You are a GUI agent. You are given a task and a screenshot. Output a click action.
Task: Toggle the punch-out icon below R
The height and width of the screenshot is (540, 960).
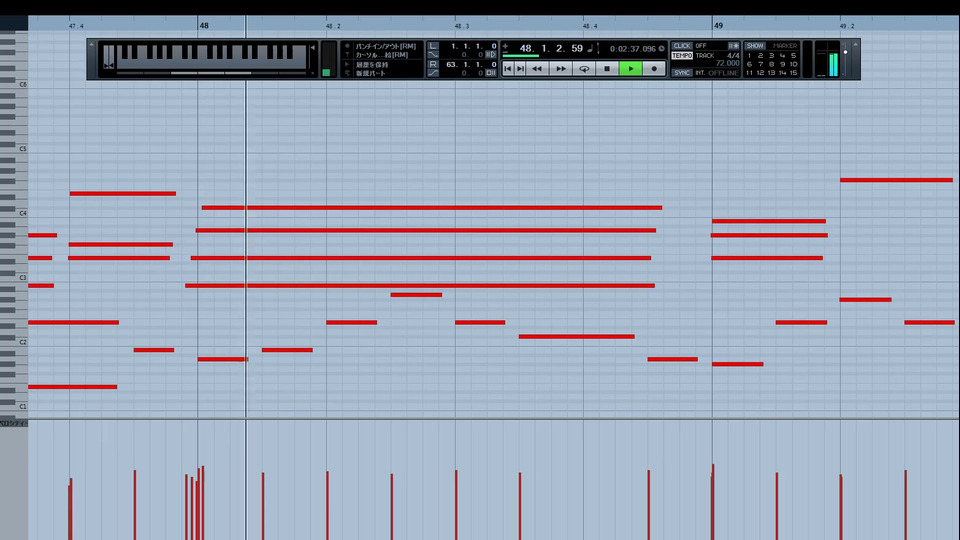(x=433, y=73)
